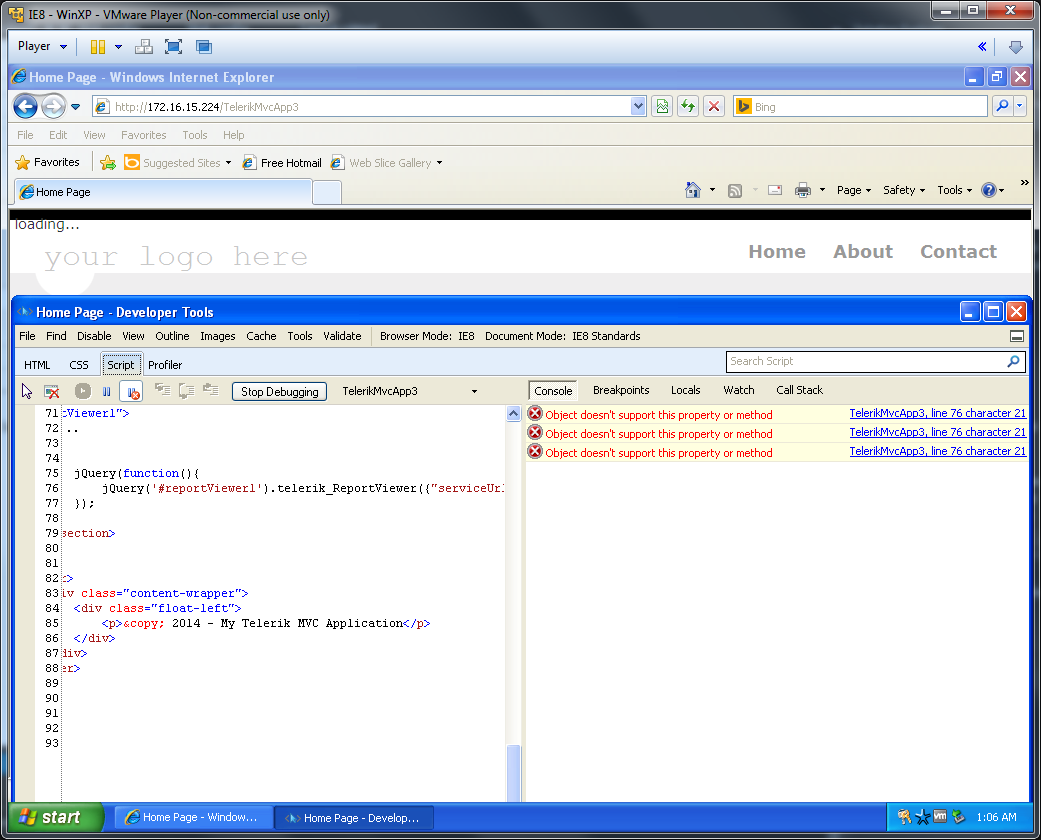
Task: Activate the select element by click arrow
Action: [27, 391]
